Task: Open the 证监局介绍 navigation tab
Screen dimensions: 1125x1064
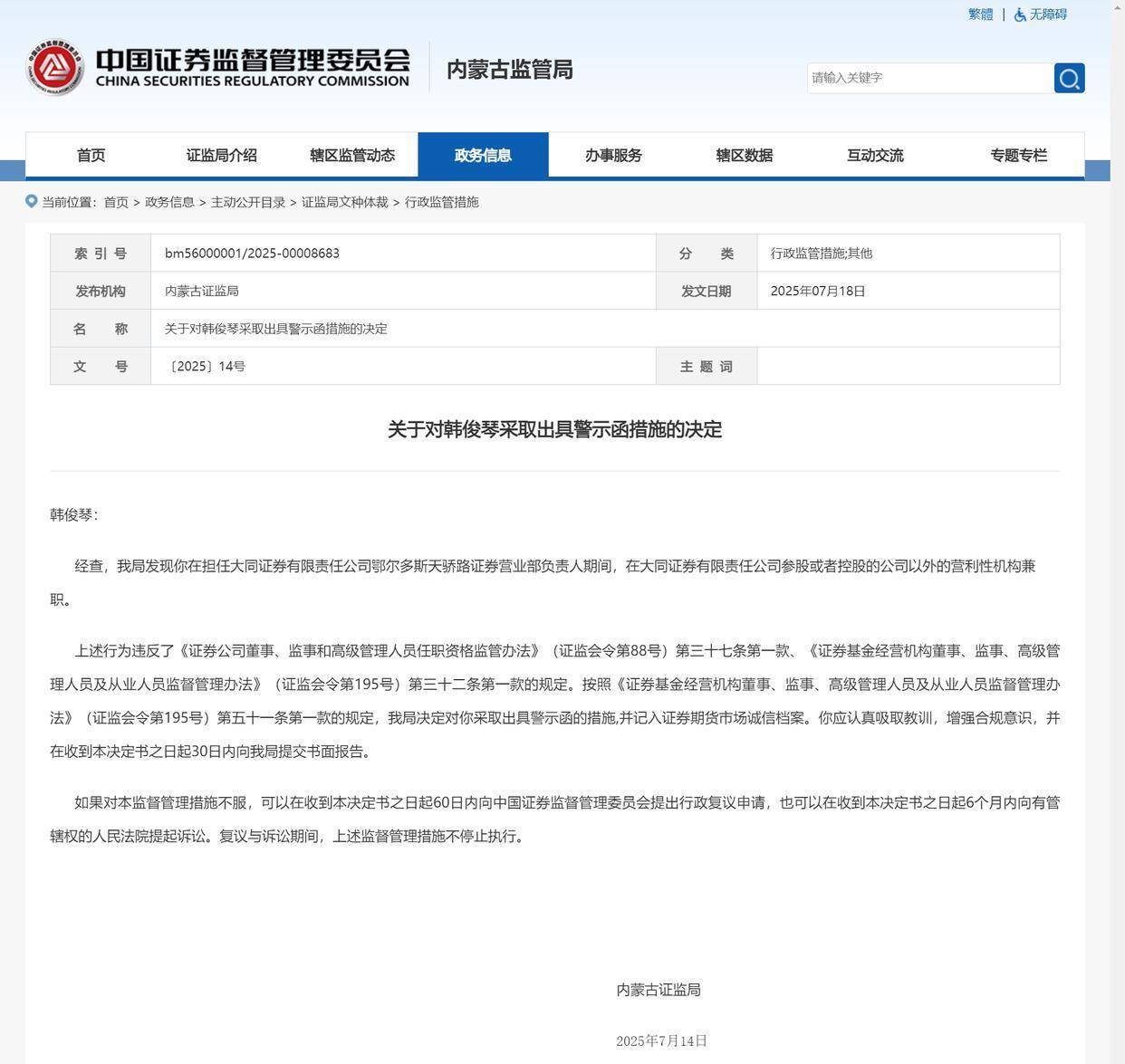Action: 221,155
